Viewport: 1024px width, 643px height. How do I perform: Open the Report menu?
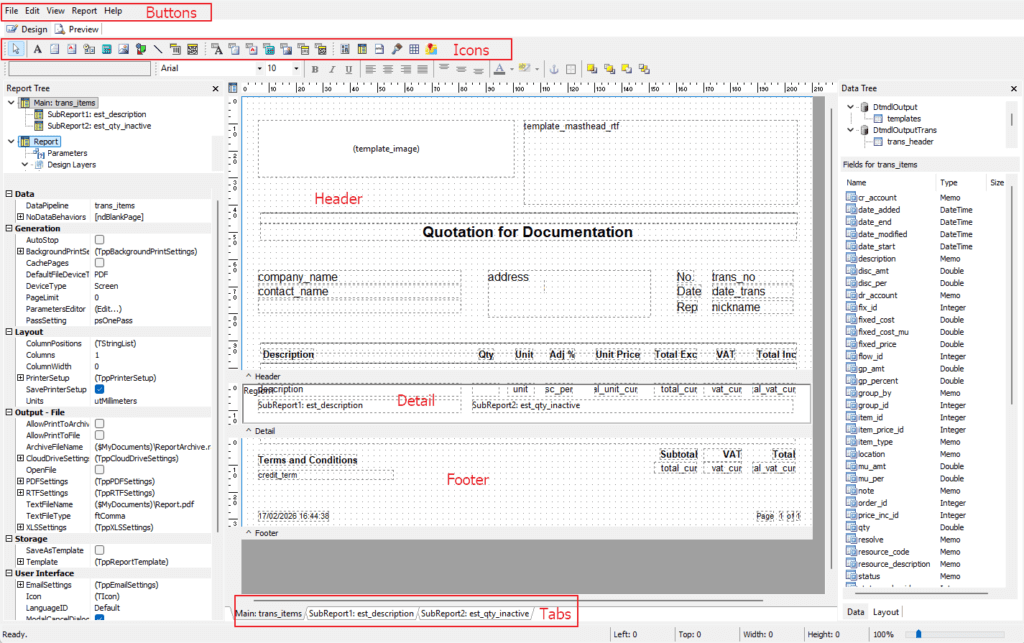(84, 10)
